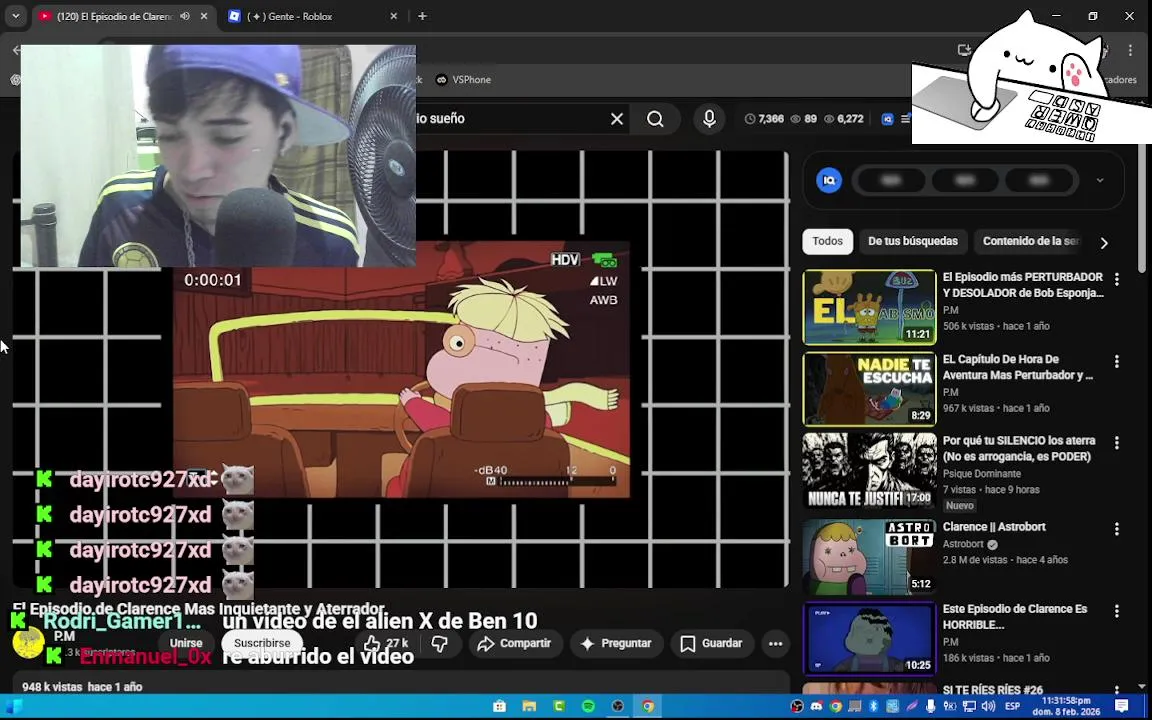
Task: Click the magnifier search button
Action: coord(655,118)
